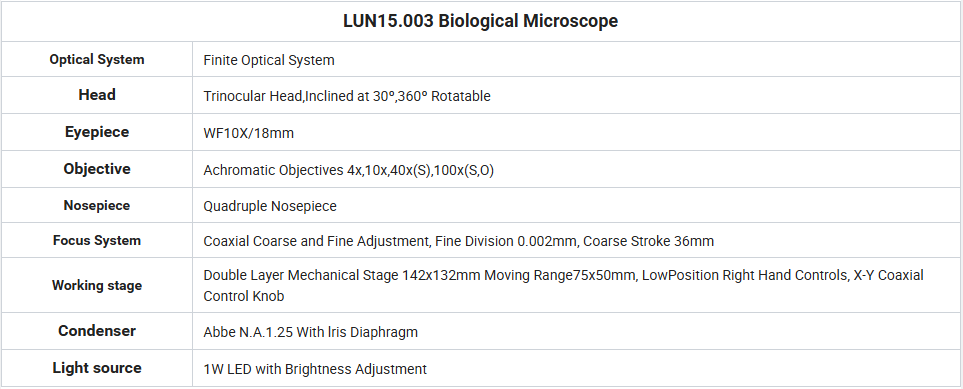Select the Condenser label cell

coord(97,331)
